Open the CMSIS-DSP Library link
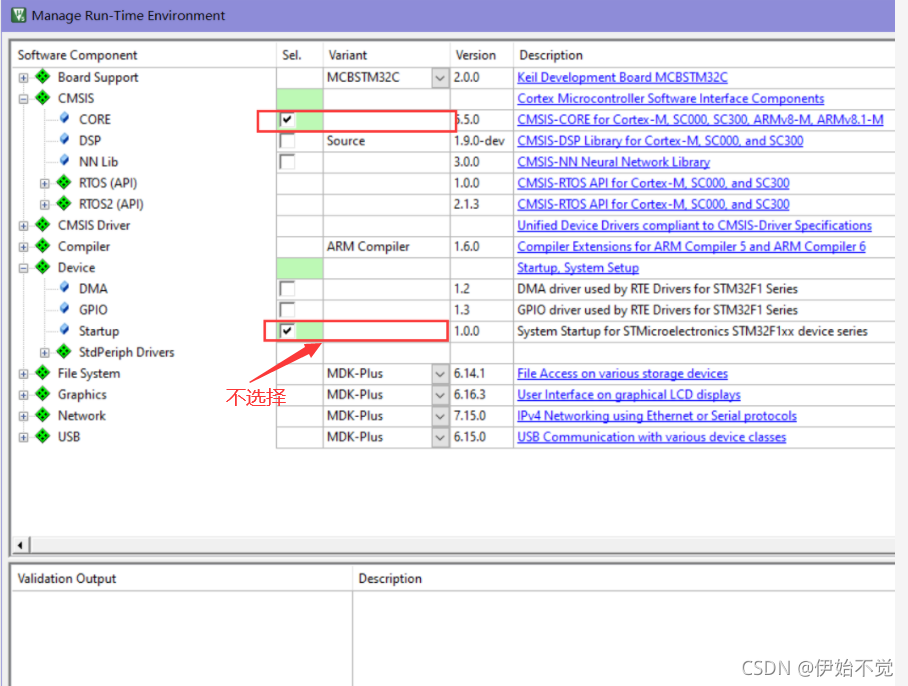908x686 pixels. 660,141
